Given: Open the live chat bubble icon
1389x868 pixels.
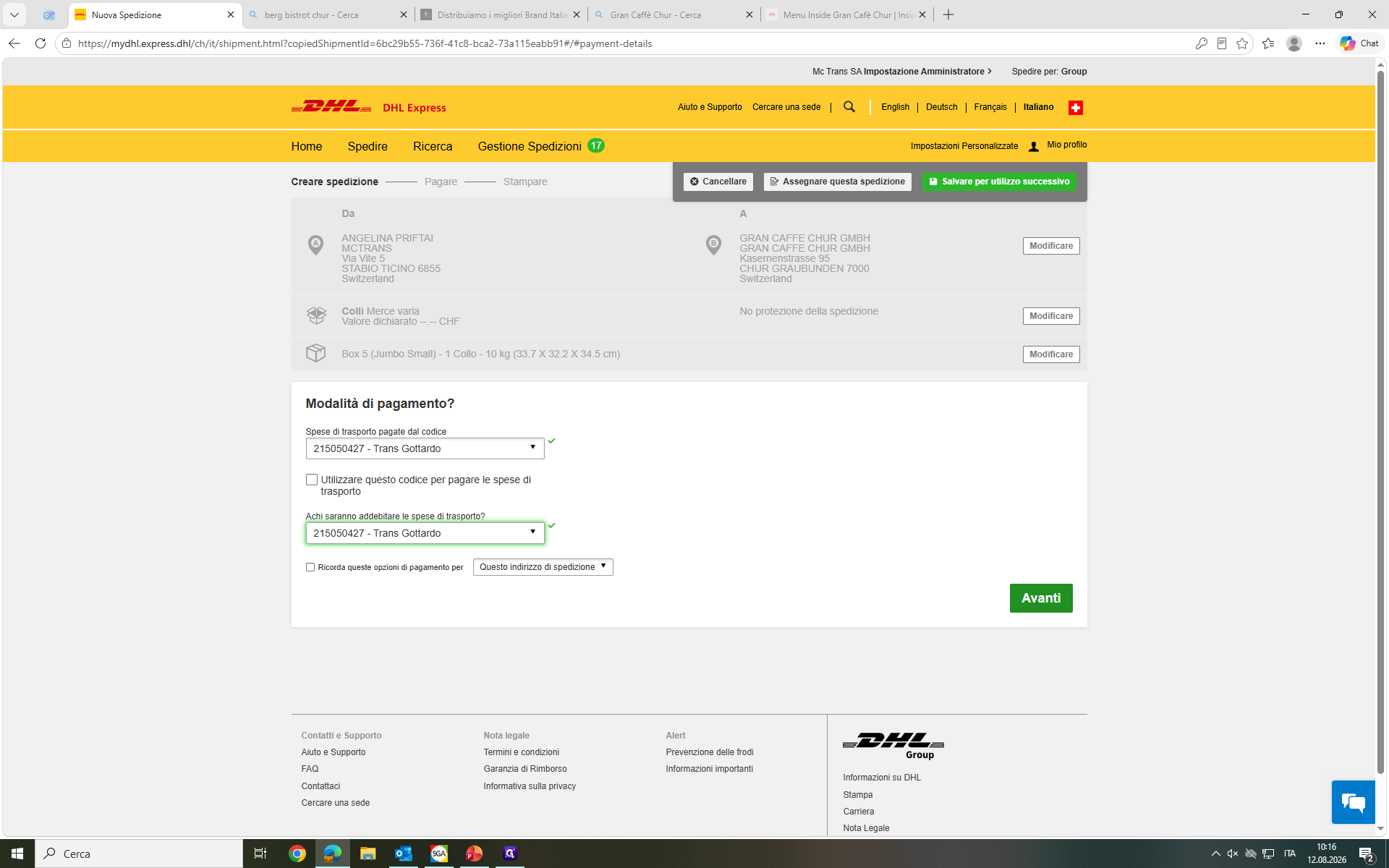Looking at the screenshot, I should [1353, 801].
